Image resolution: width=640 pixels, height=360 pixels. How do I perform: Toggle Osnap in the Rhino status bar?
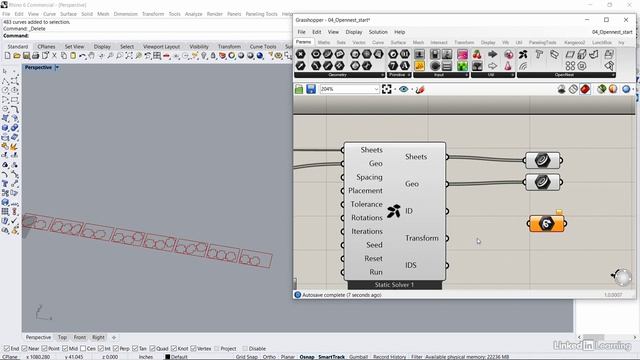(307, 357)
